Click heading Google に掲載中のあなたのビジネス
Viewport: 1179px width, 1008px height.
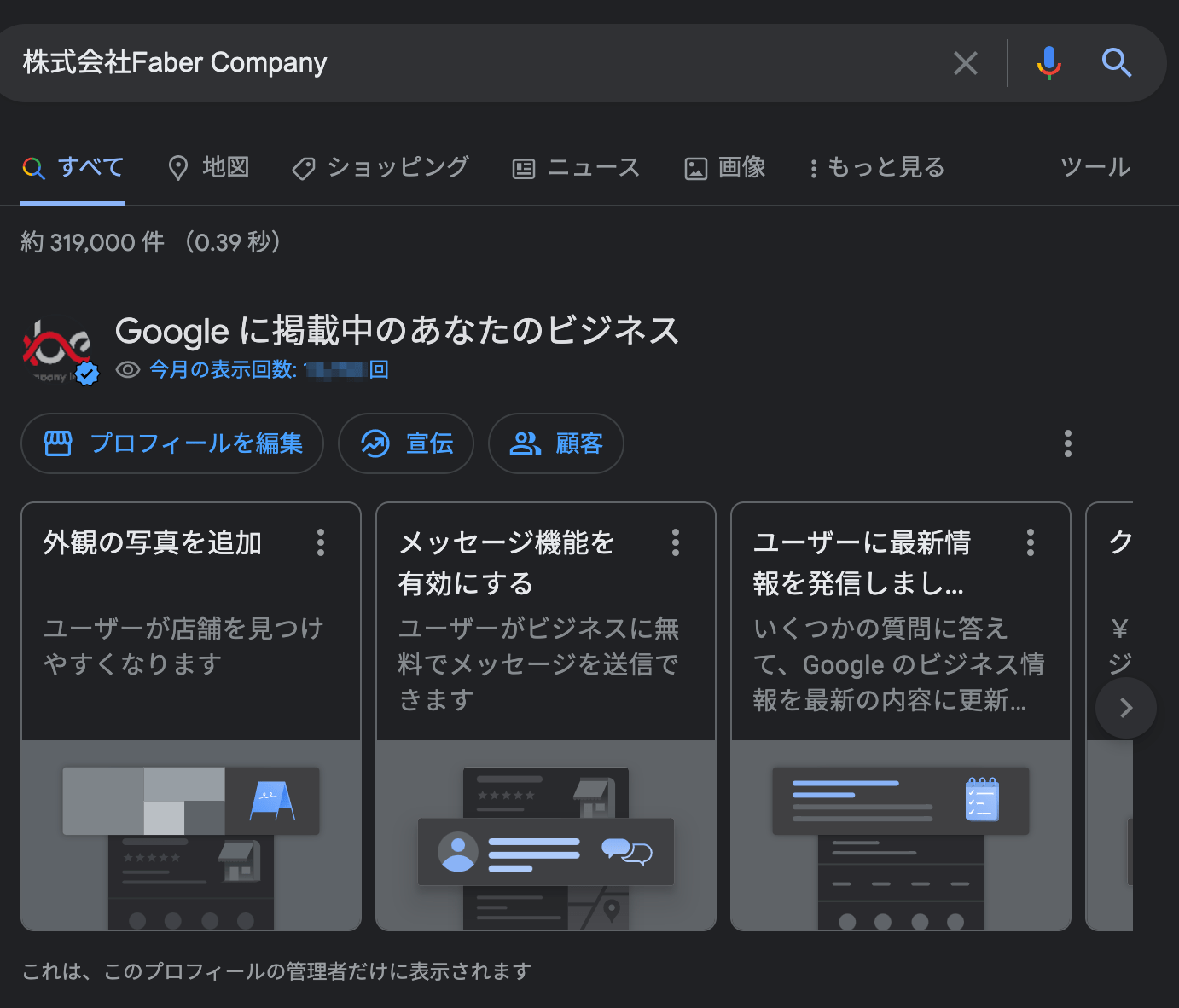[x=398, y=331]
